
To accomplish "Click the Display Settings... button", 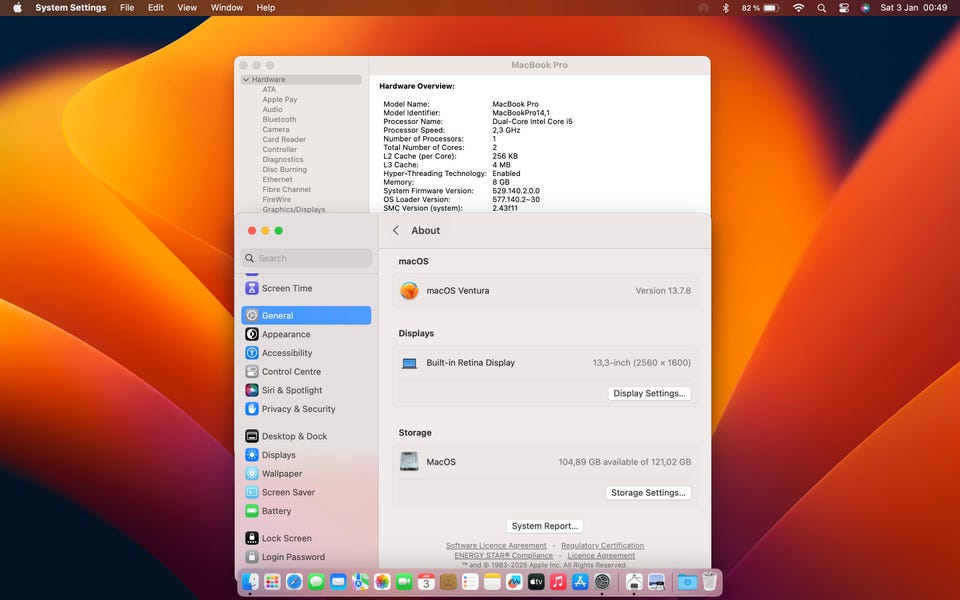I will click(x=650, y=393).
